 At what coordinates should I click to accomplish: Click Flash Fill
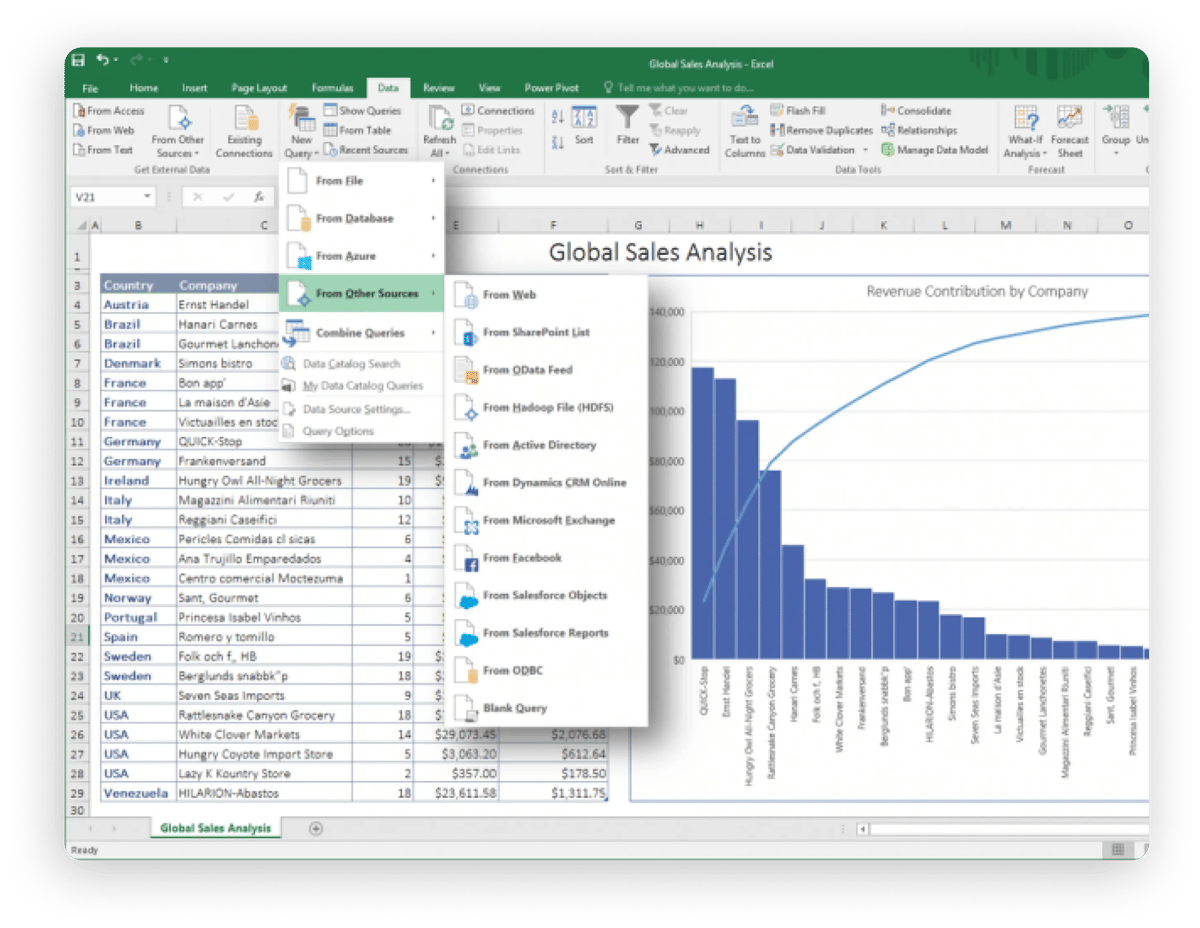797,111
